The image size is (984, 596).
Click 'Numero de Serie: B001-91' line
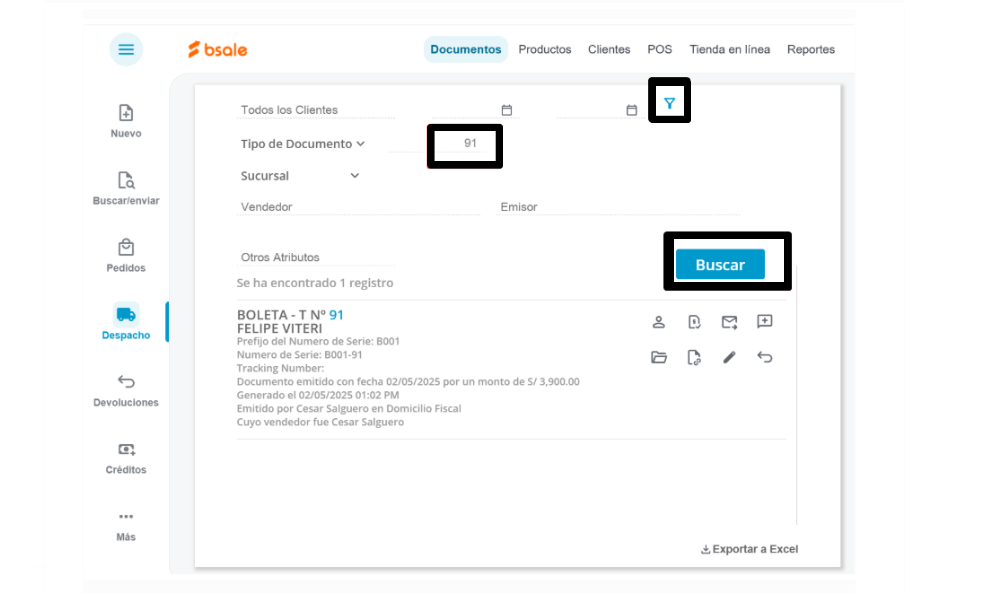click(x=299, y=355)
